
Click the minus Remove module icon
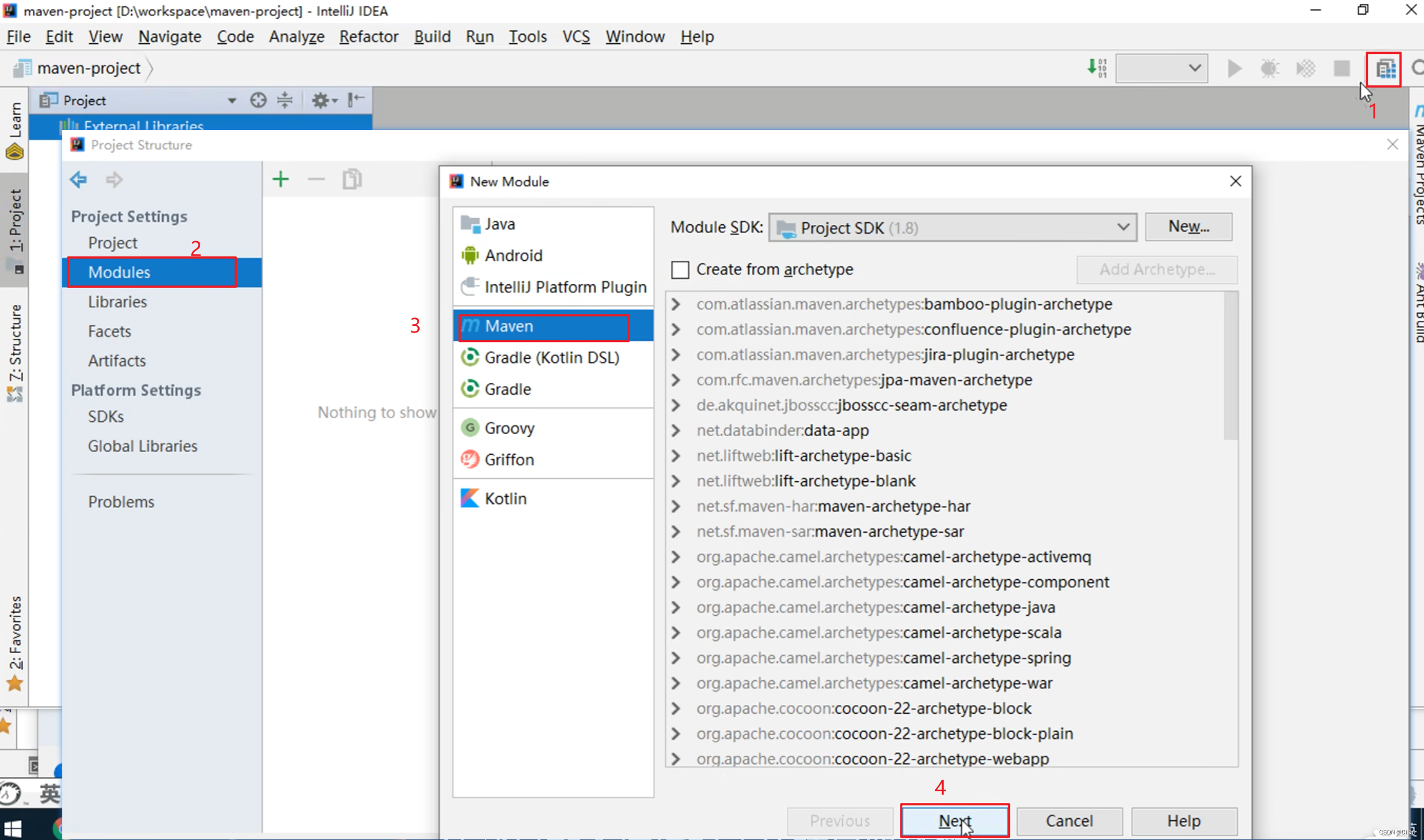tap(316, 179)
